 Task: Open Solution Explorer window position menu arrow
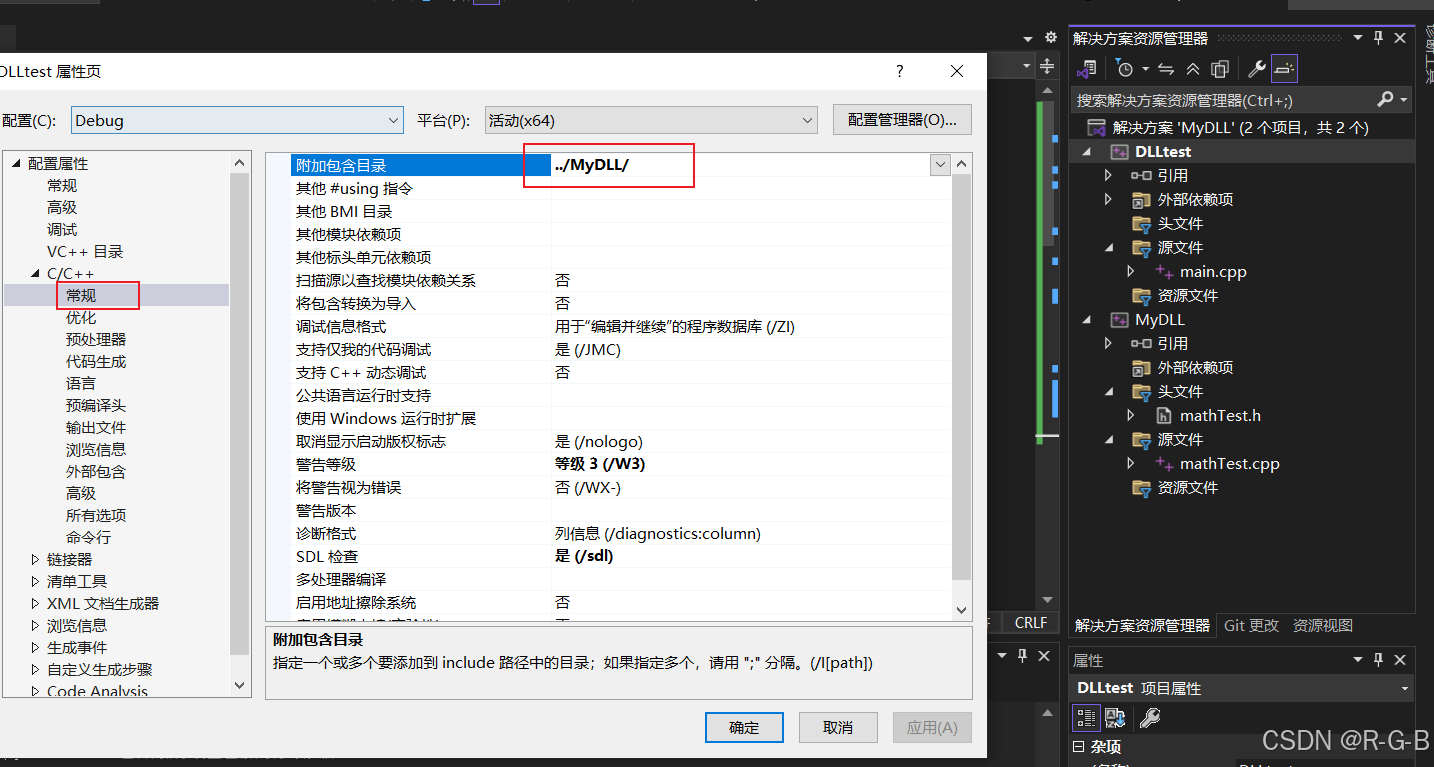tap(1358, 38)
